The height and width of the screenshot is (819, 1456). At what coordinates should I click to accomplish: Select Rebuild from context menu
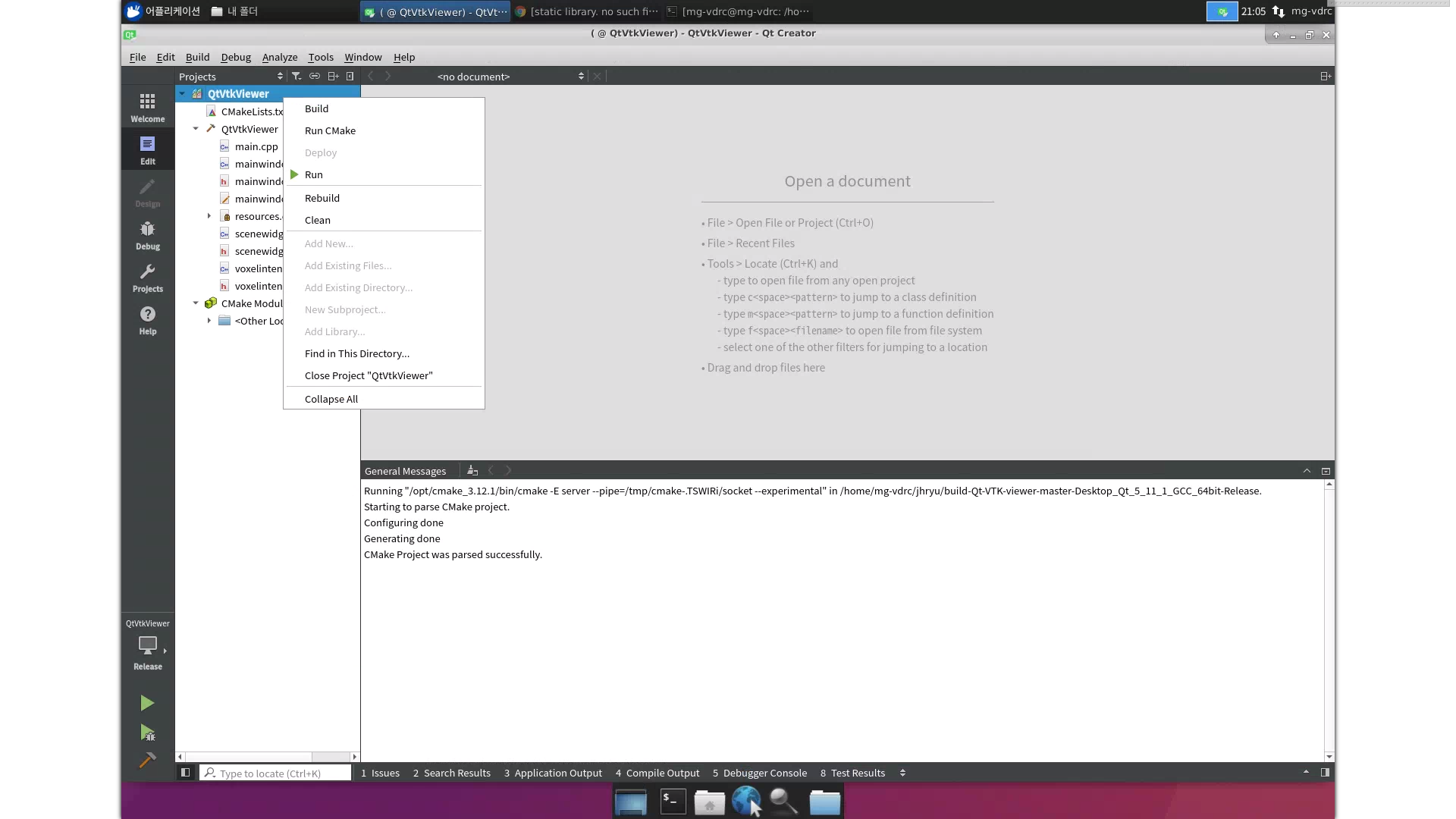(x=322, y=198)
